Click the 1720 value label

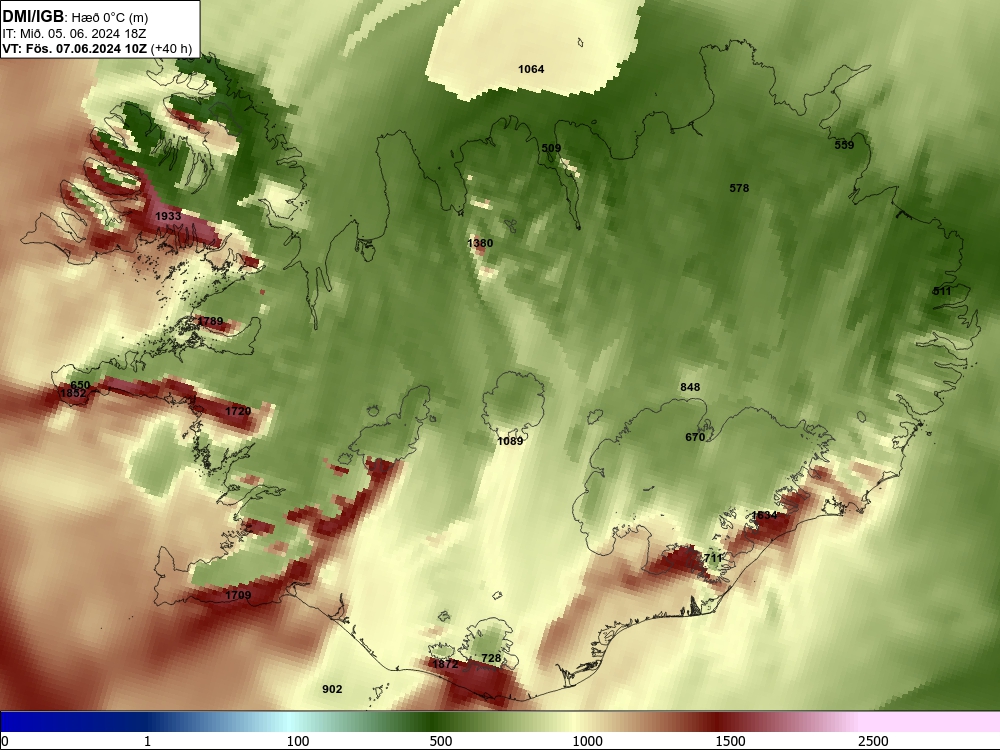pyautogui.click(x=238, y=411)
